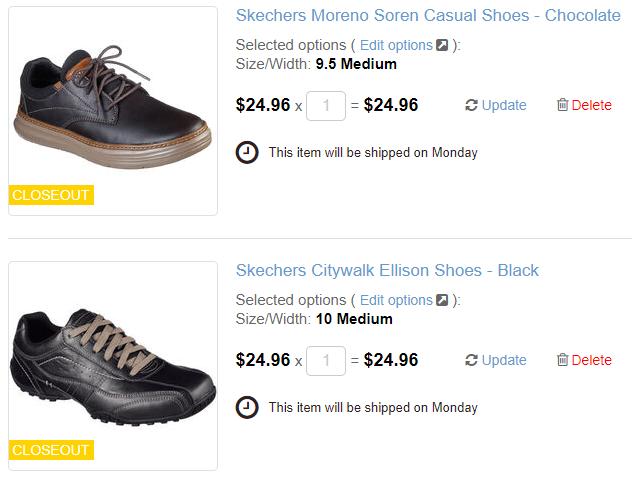Click the clock icon under Citywalk Ellison shoes
The height and width of the screenshot is (481, 632).
coord(246,407)
